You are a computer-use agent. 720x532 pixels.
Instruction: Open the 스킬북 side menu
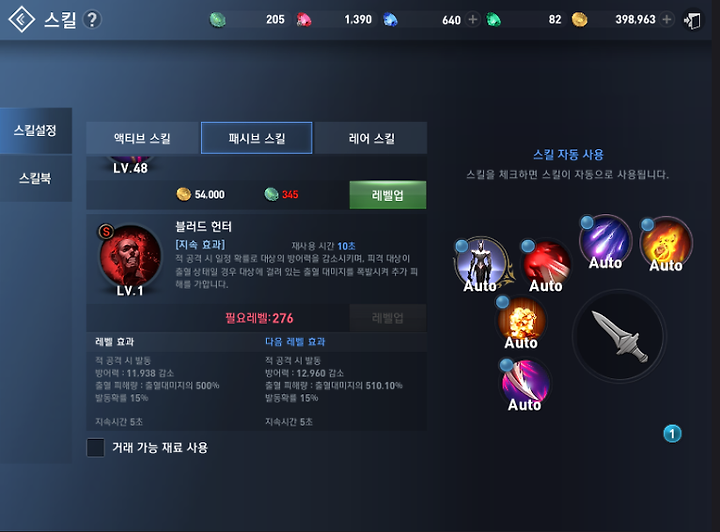click(35, 178)
